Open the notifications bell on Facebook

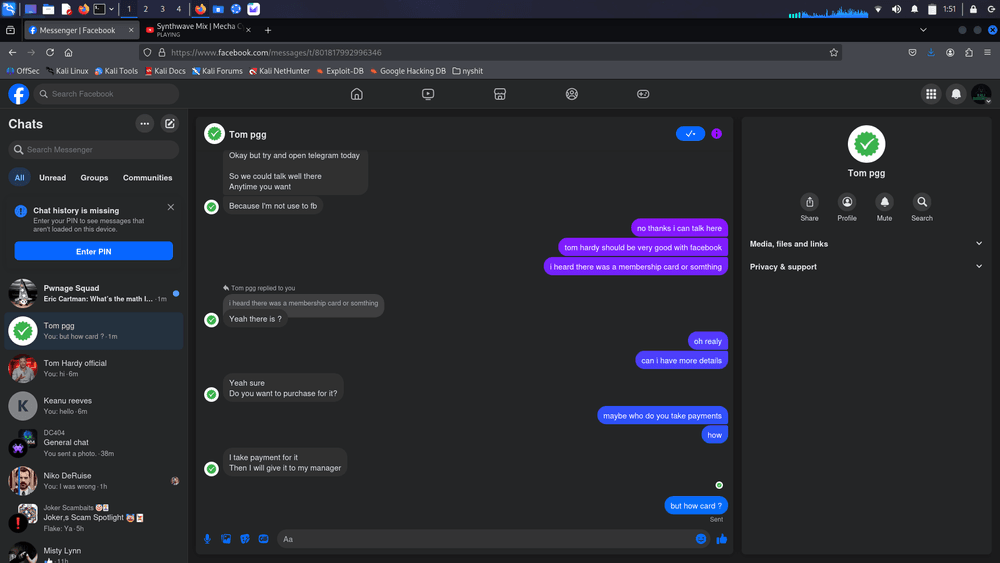coord(956,94)
